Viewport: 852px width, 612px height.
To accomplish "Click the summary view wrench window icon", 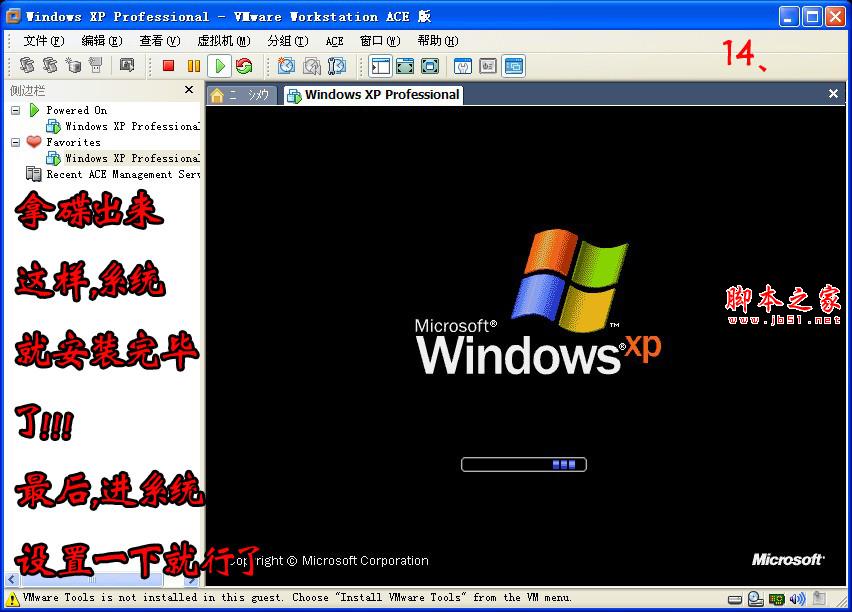I will coord(463,66).
